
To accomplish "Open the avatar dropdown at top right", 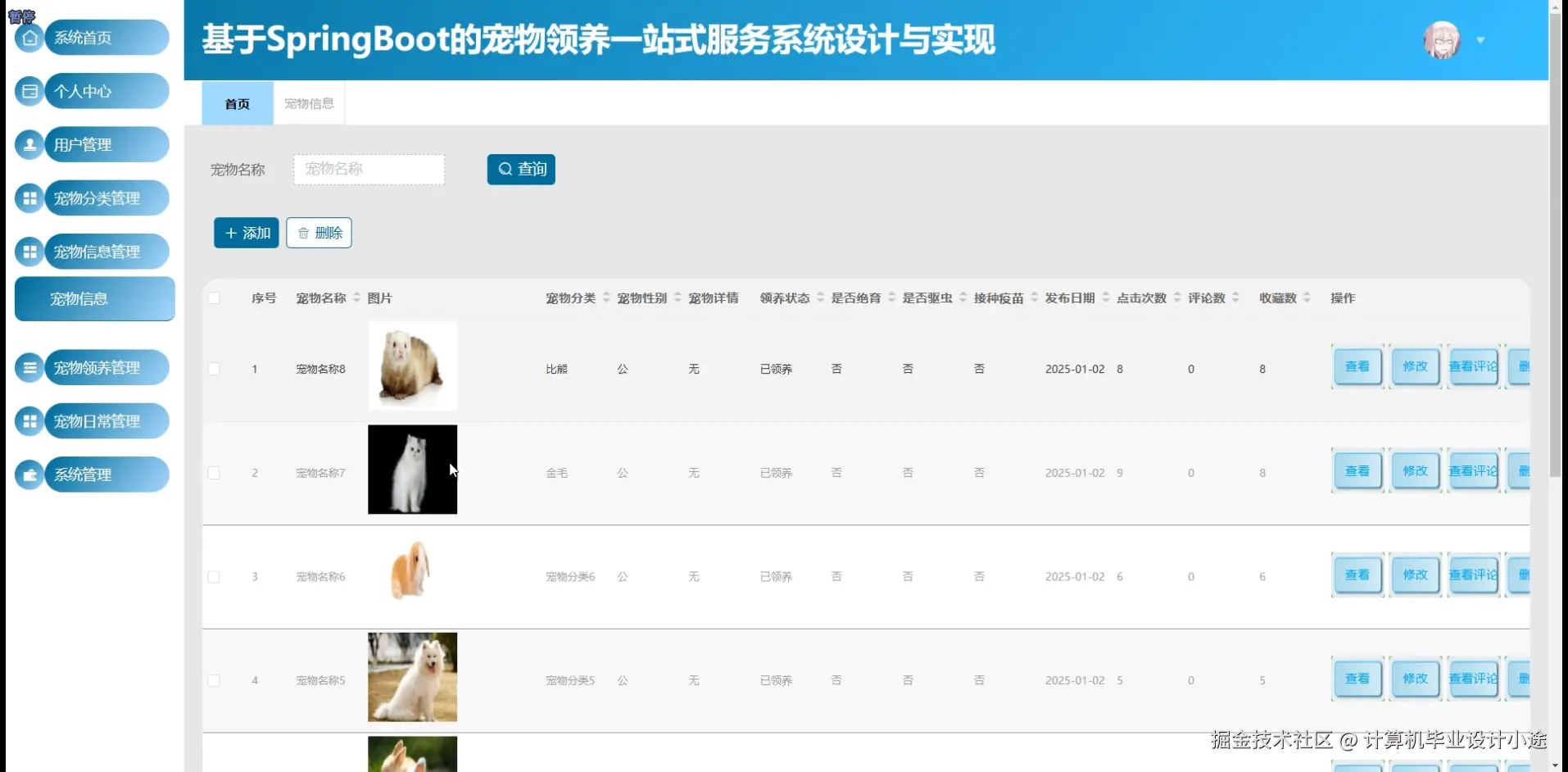I will [x=1480, y=39].
